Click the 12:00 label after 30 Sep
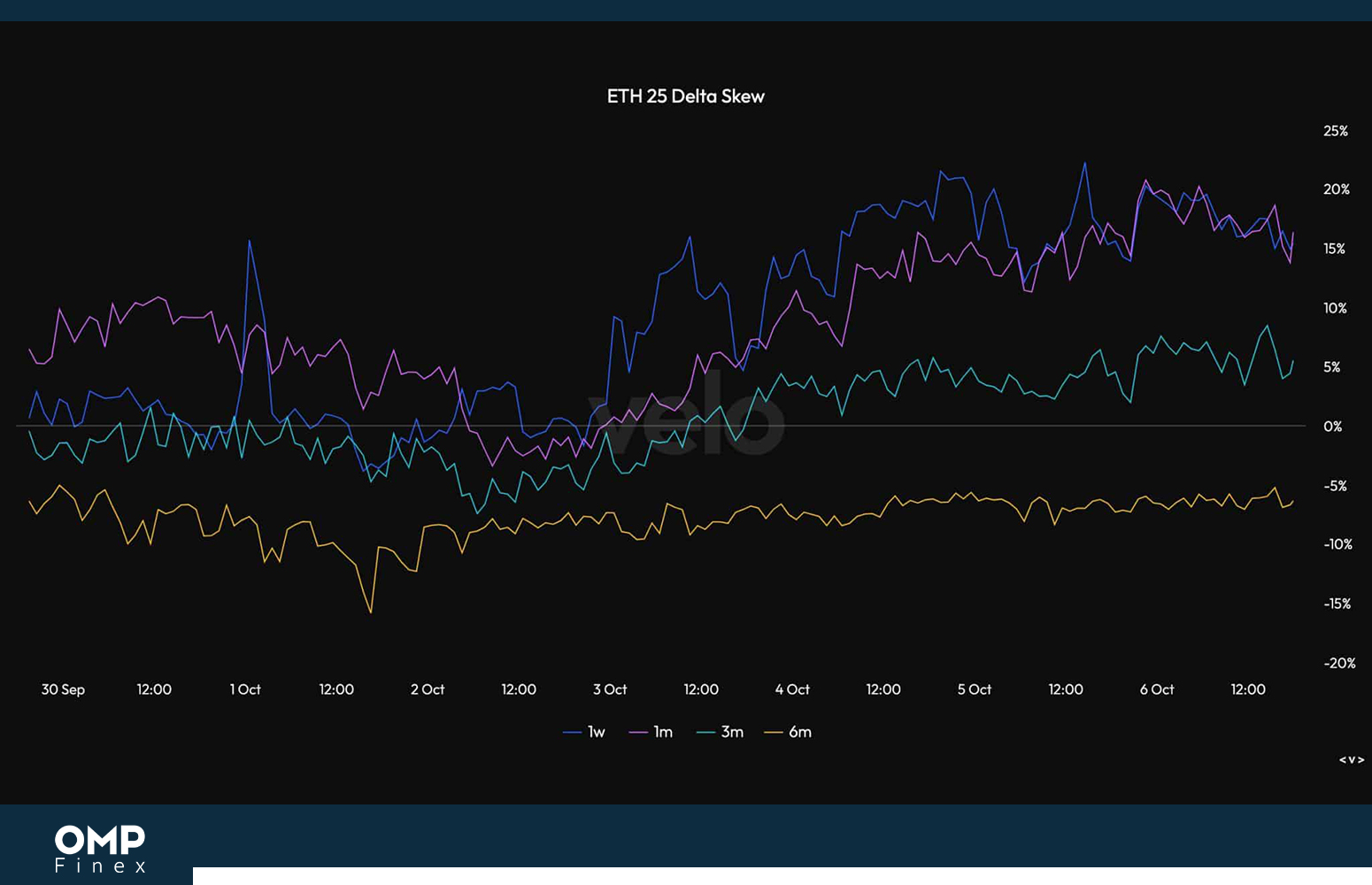Viewport: 1372px width, 885px height. (154, 689)
